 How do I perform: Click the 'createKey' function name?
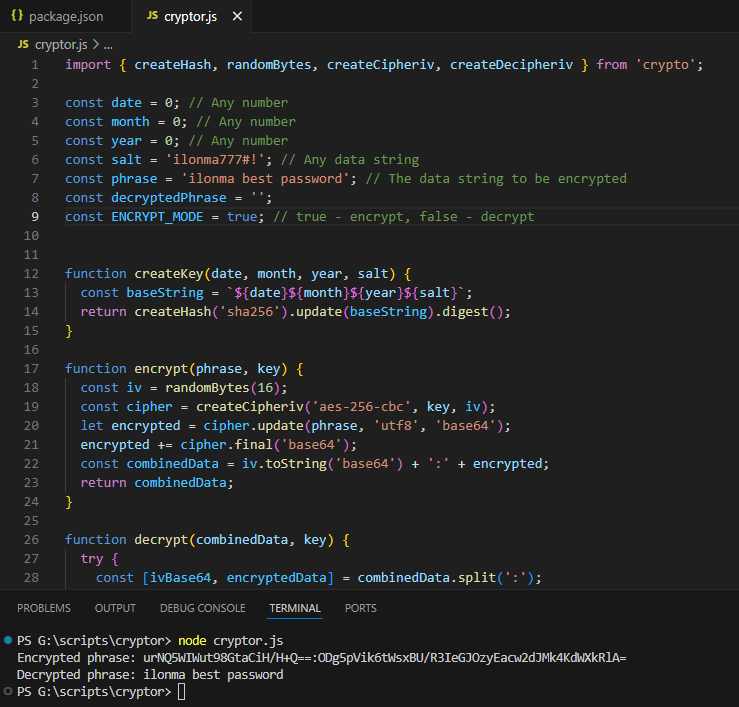coord(169,274)
